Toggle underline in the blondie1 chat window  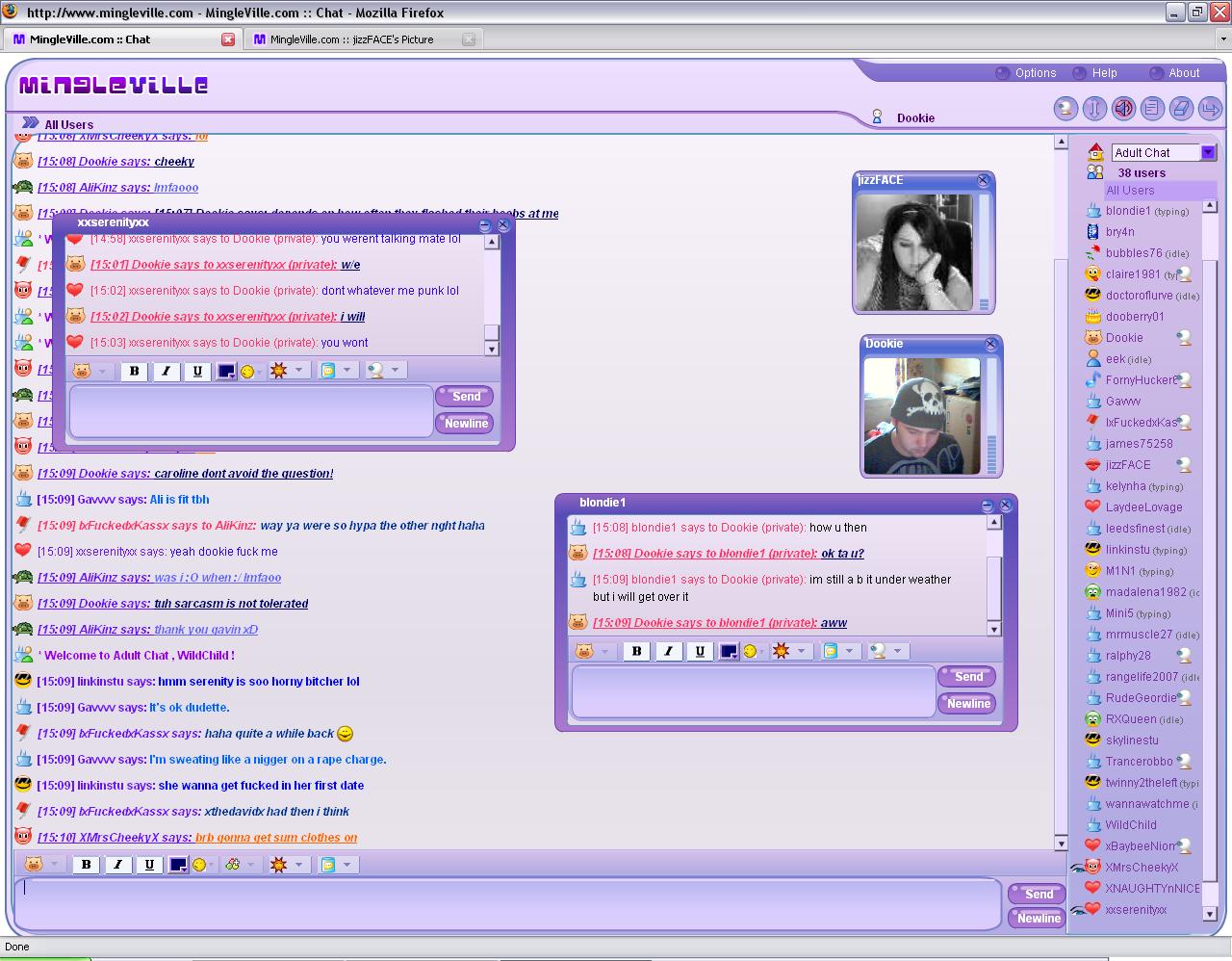[x=700, y=651]
